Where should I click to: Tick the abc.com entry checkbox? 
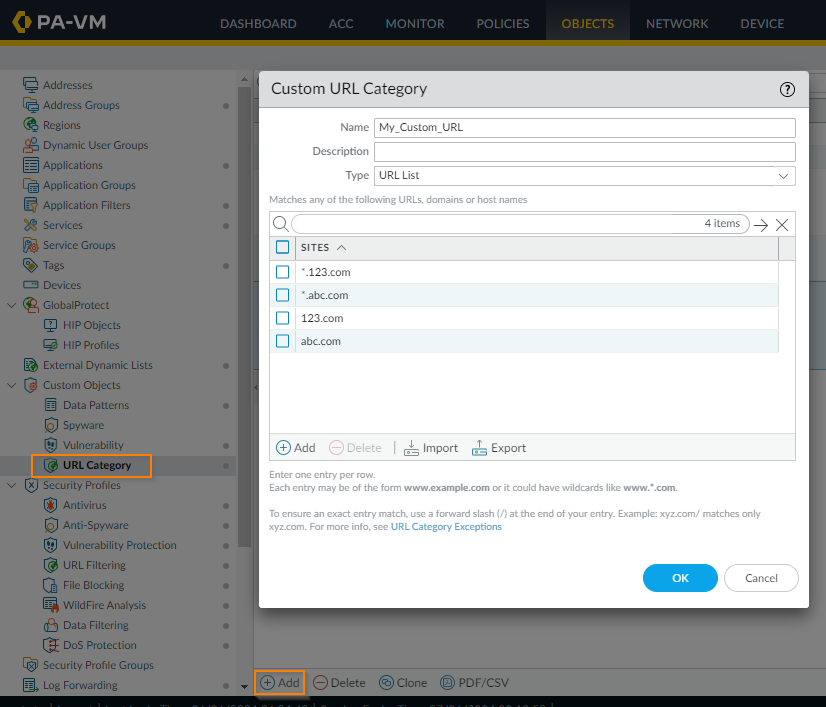[x=283, y=341]
